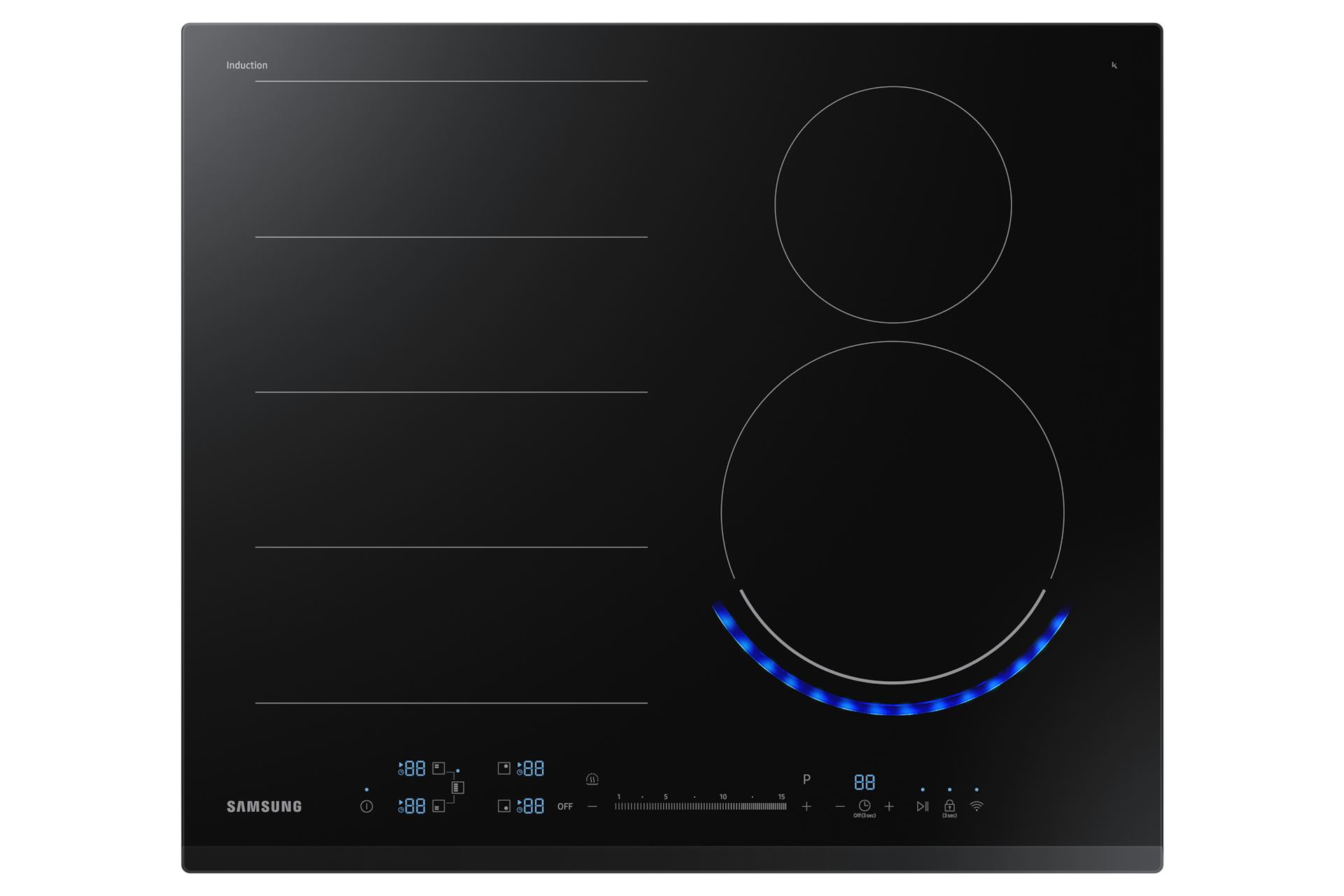Decrease timer with the minus button
The width and height of the screenshot is (1344, 896).
click(x=840, y=806)
